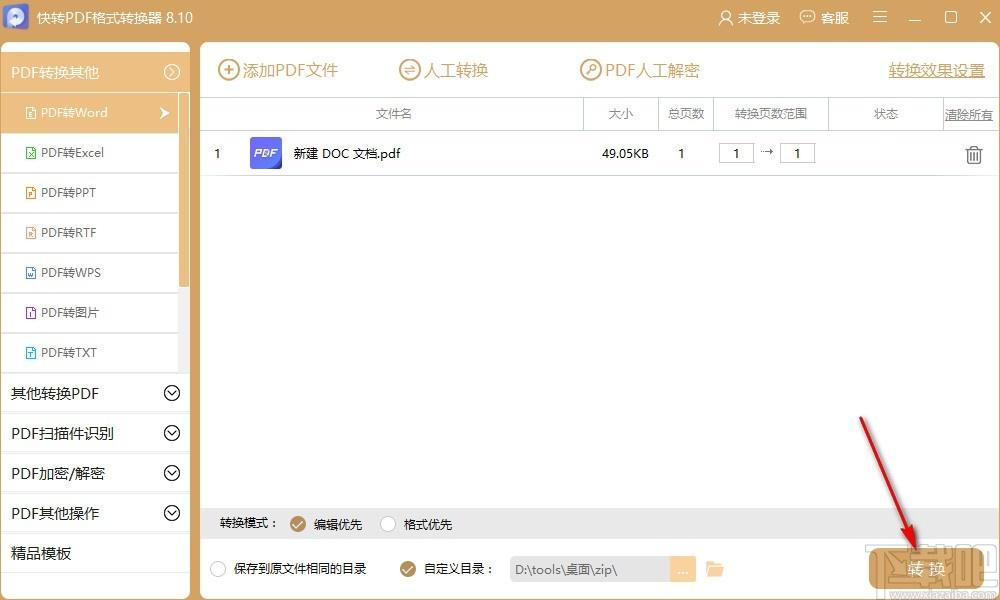Select PDF转PPT conversion
Screen dimensions: 1000x600
(x=90, y=193)
